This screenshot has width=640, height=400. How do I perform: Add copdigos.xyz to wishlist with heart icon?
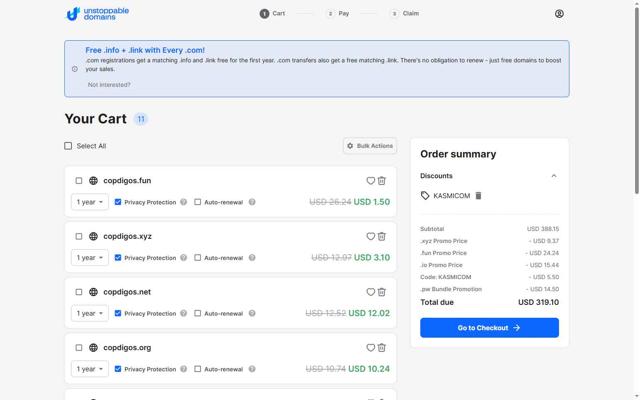[370, 236]
